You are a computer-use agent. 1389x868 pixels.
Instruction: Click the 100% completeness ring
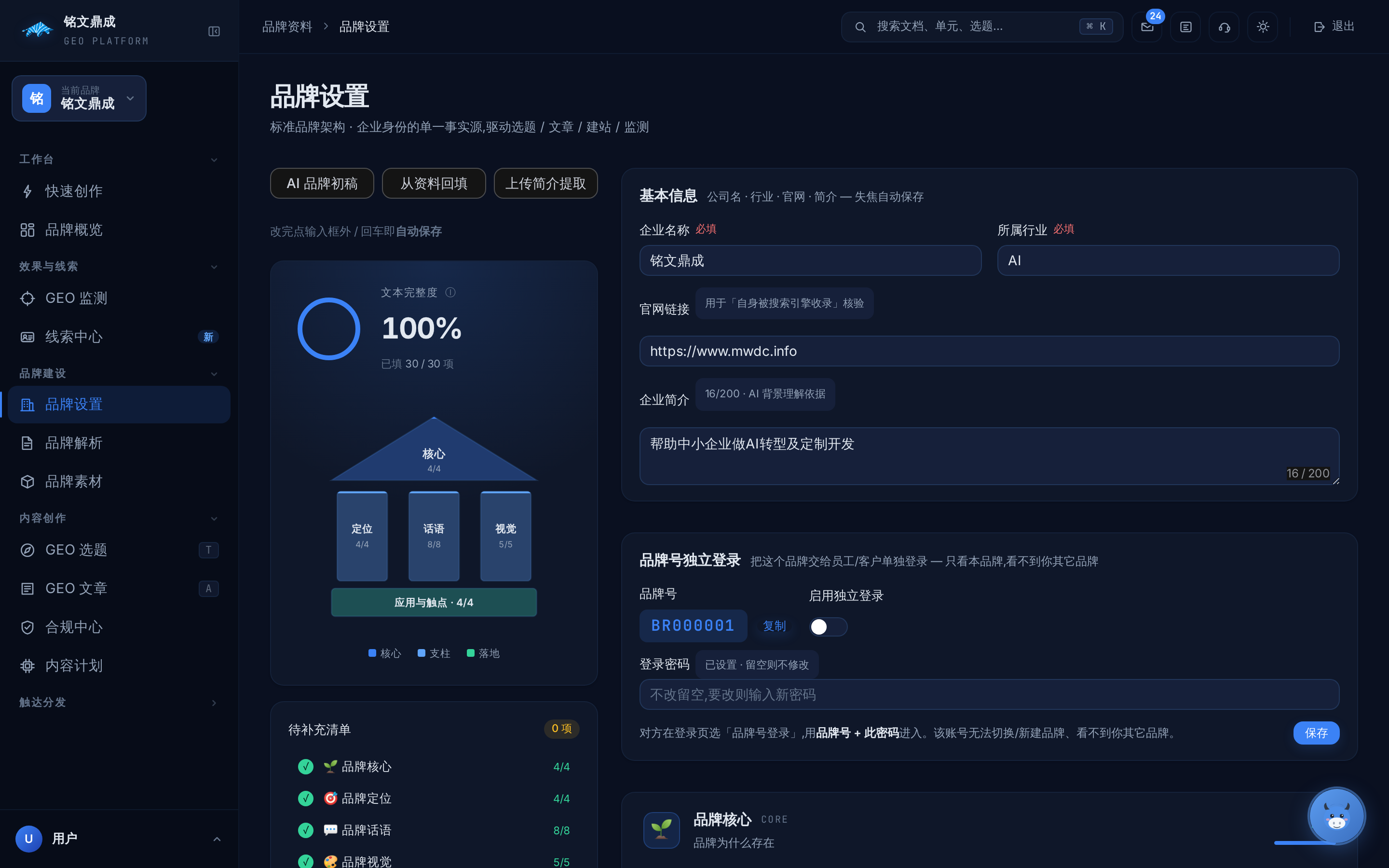point(328,328)
